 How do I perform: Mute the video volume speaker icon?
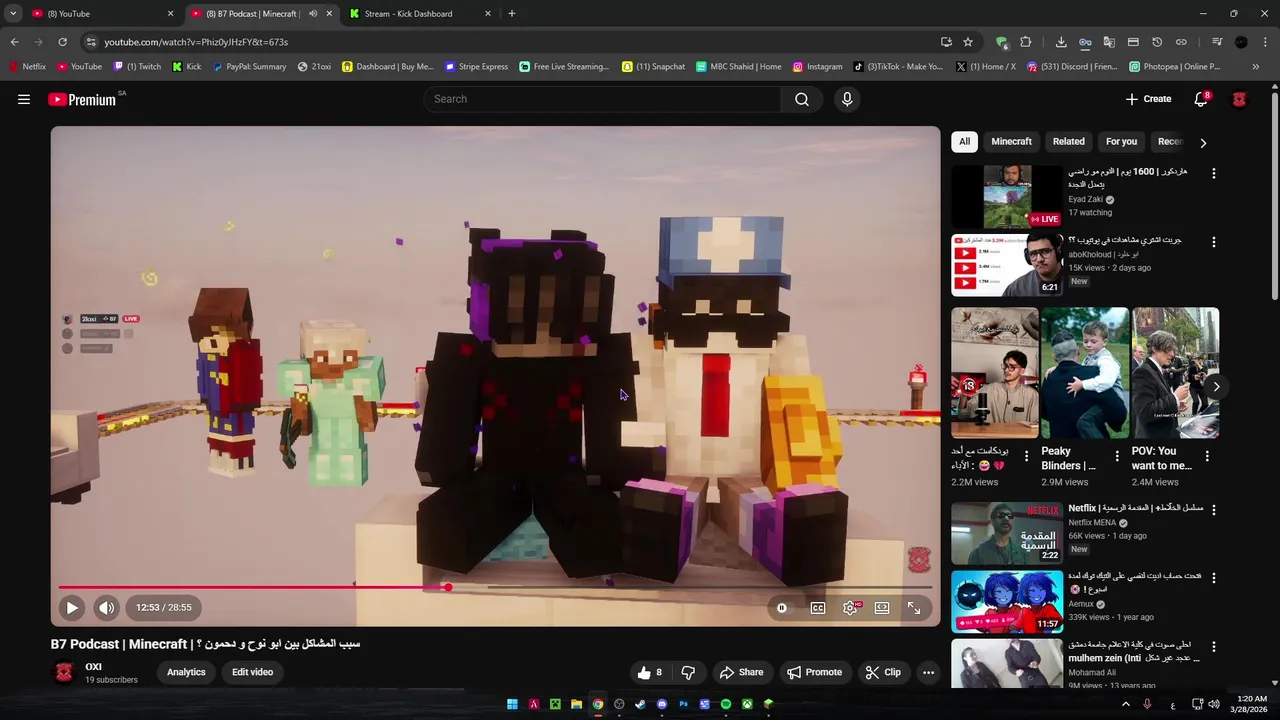pos(107,607)
